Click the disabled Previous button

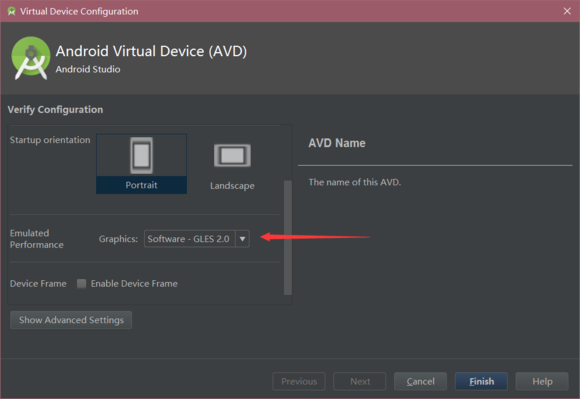[x=299, y=381]
